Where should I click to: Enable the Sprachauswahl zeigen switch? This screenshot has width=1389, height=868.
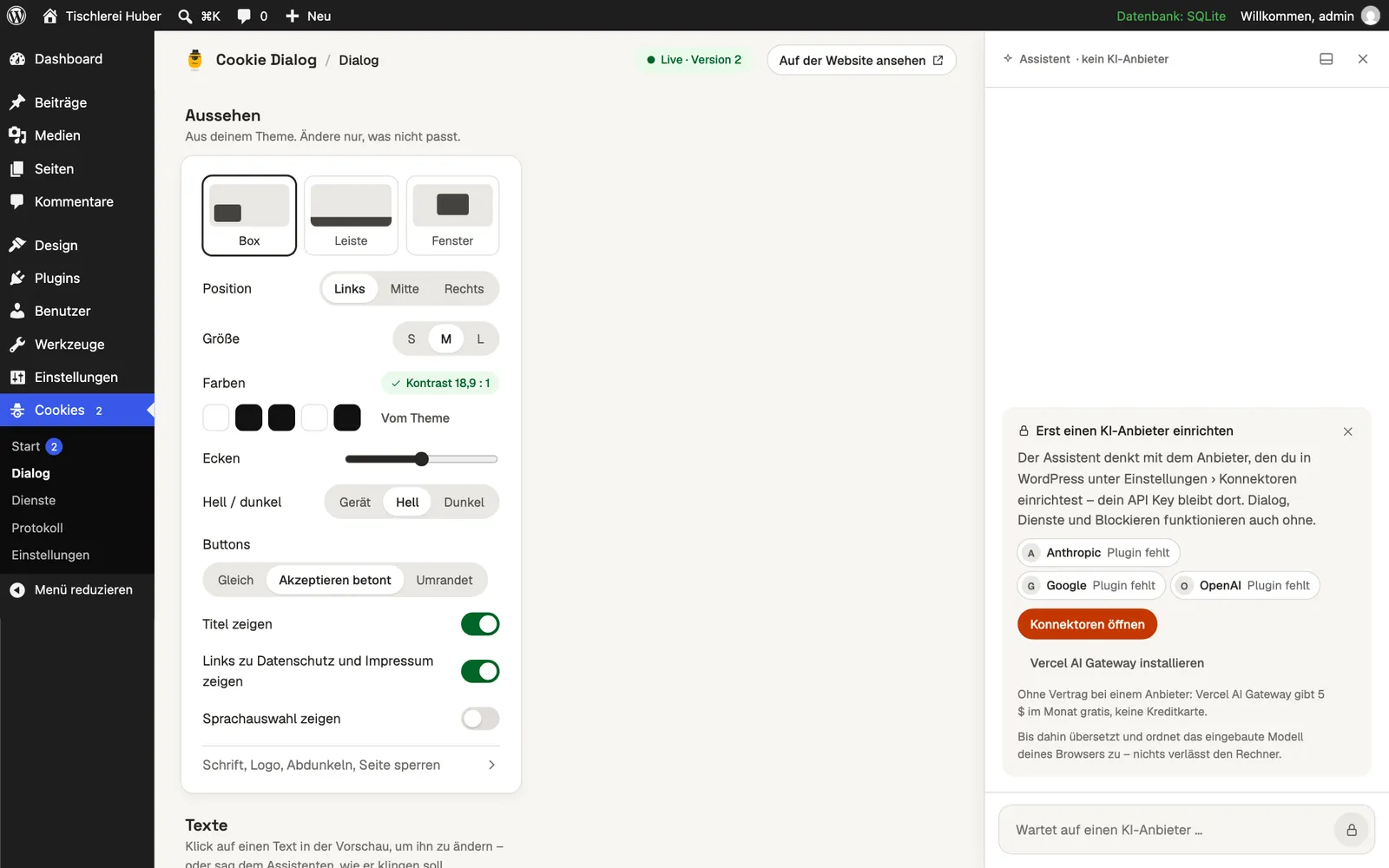(x=480, y=719)
